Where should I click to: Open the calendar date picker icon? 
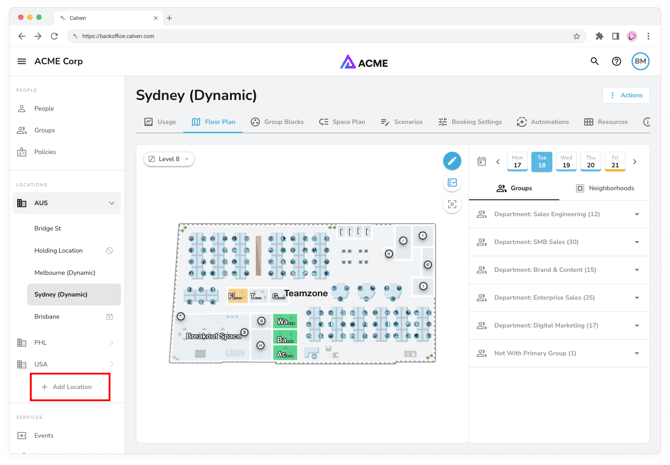click(x=481, y=161)
